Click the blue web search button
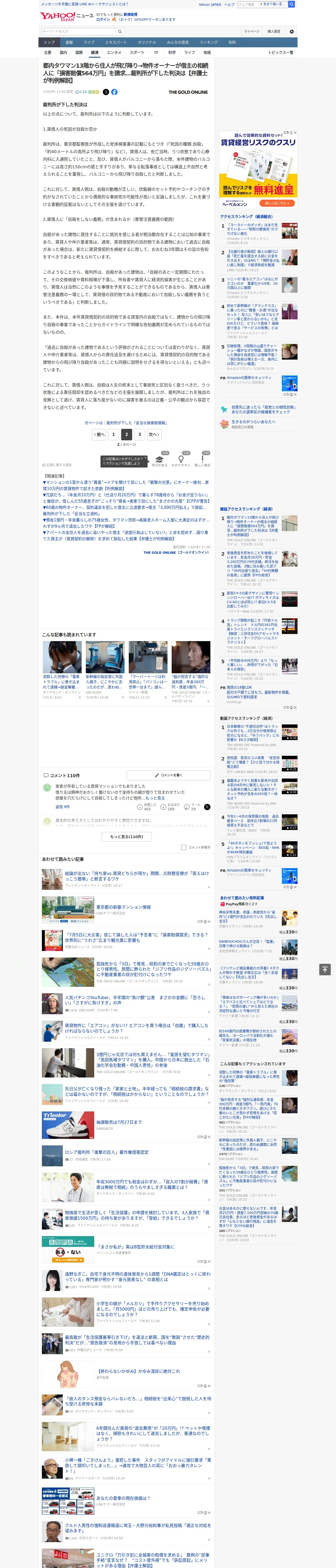 292,4
